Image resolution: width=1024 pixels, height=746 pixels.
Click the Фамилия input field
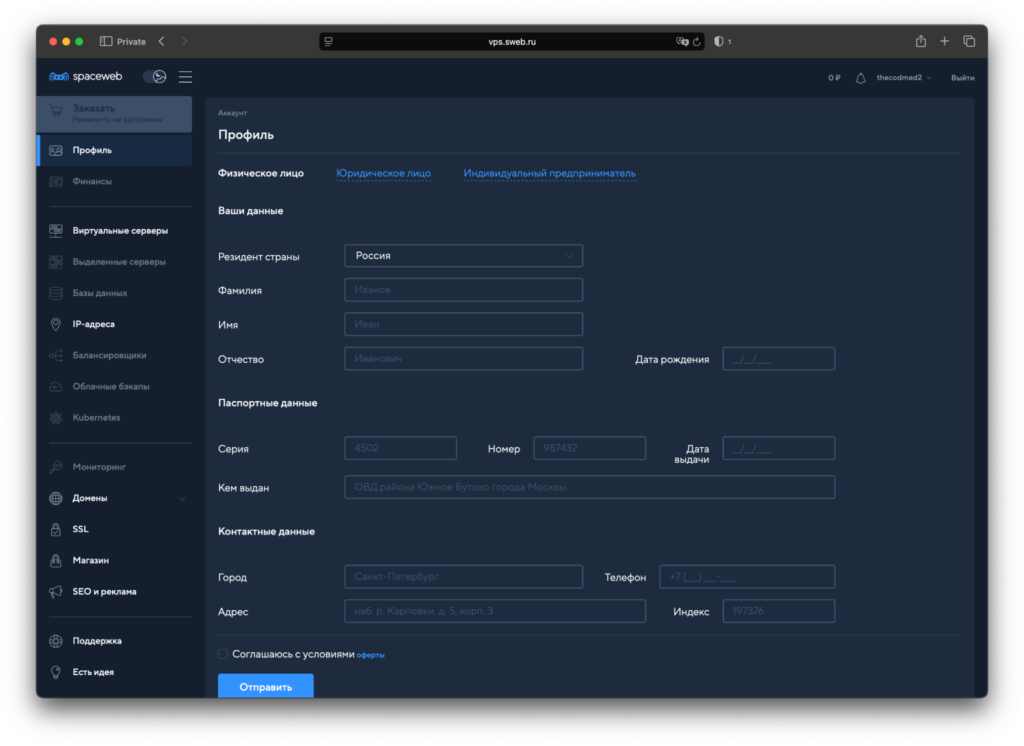(x=463, y=290)
